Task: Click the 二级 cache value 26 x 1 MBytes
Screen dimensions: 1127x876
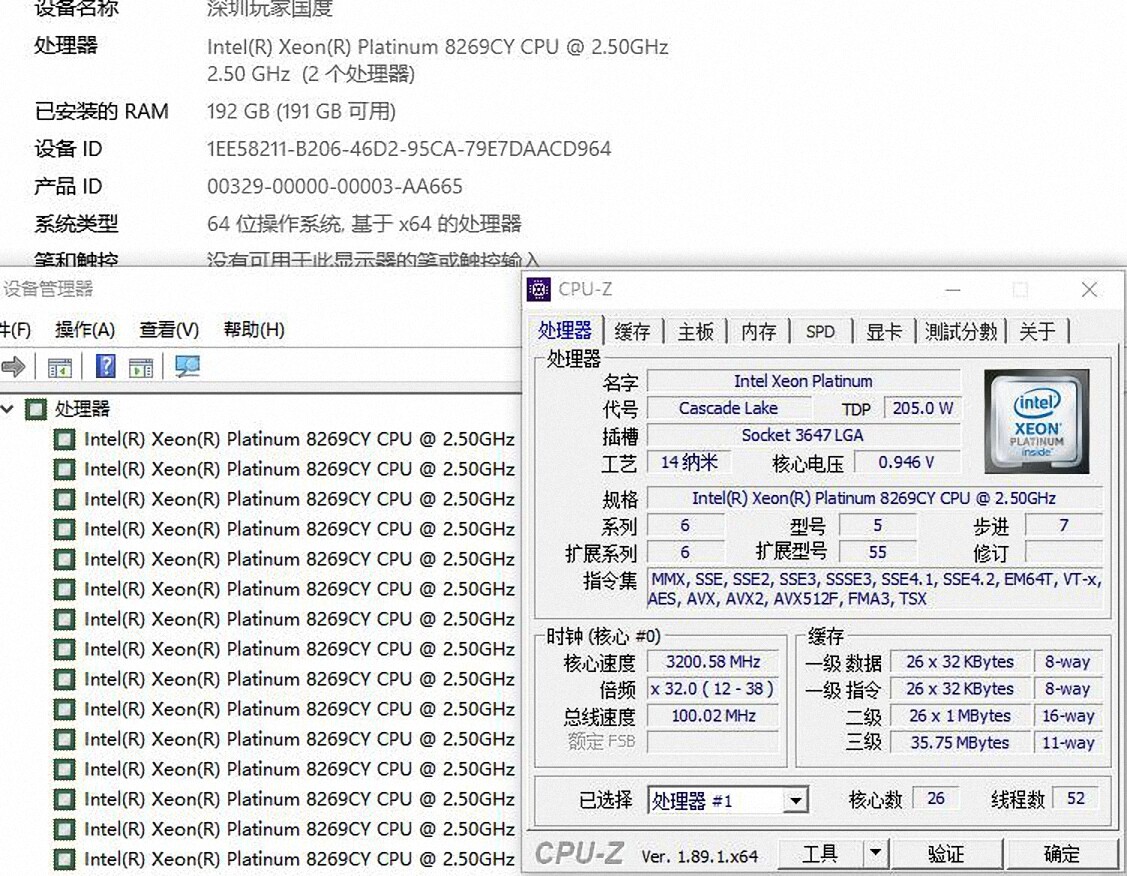Action: click(x=960, y=716)
